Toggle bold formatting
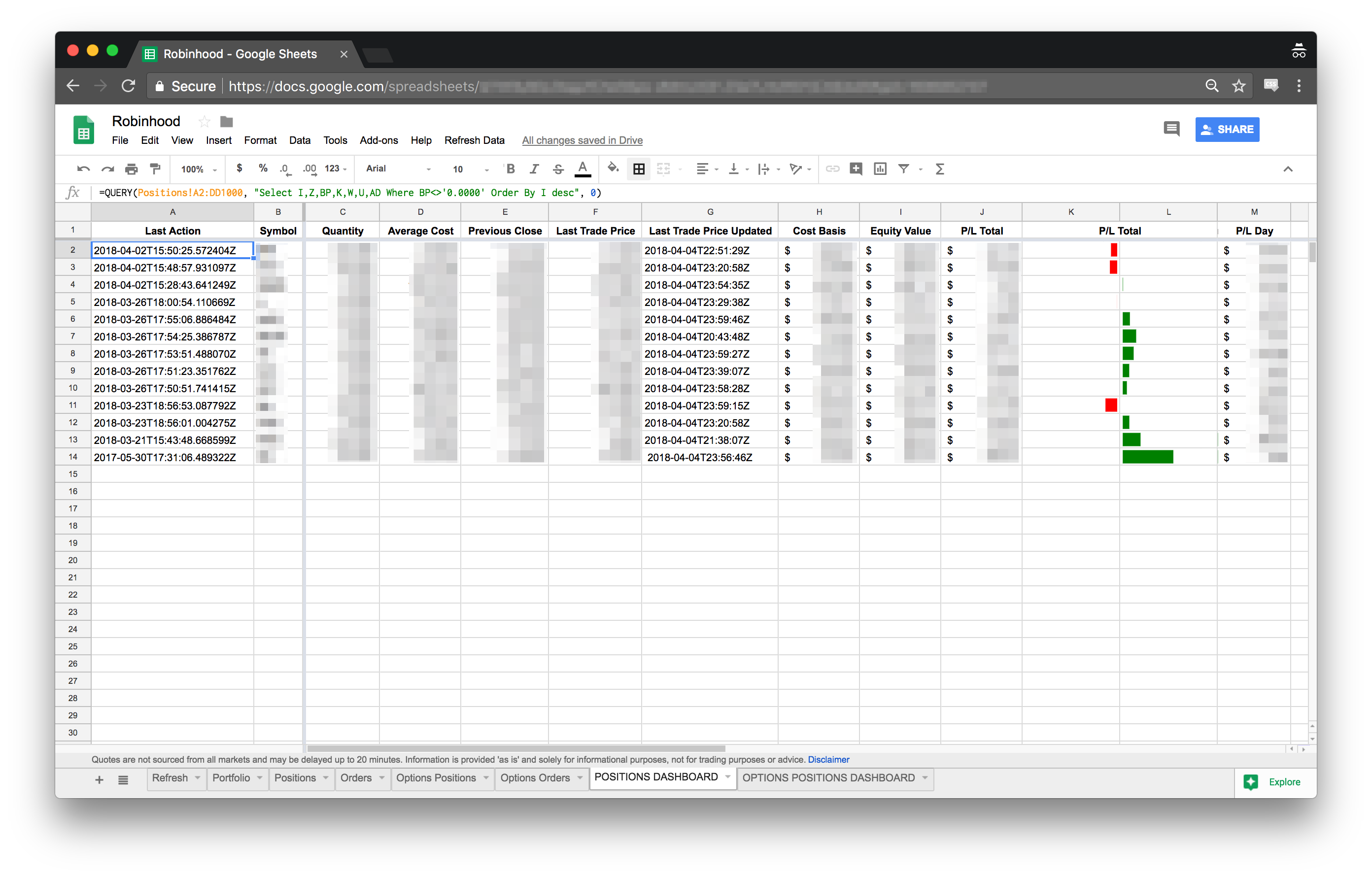1372x877 pixels. tap(511, 169)
